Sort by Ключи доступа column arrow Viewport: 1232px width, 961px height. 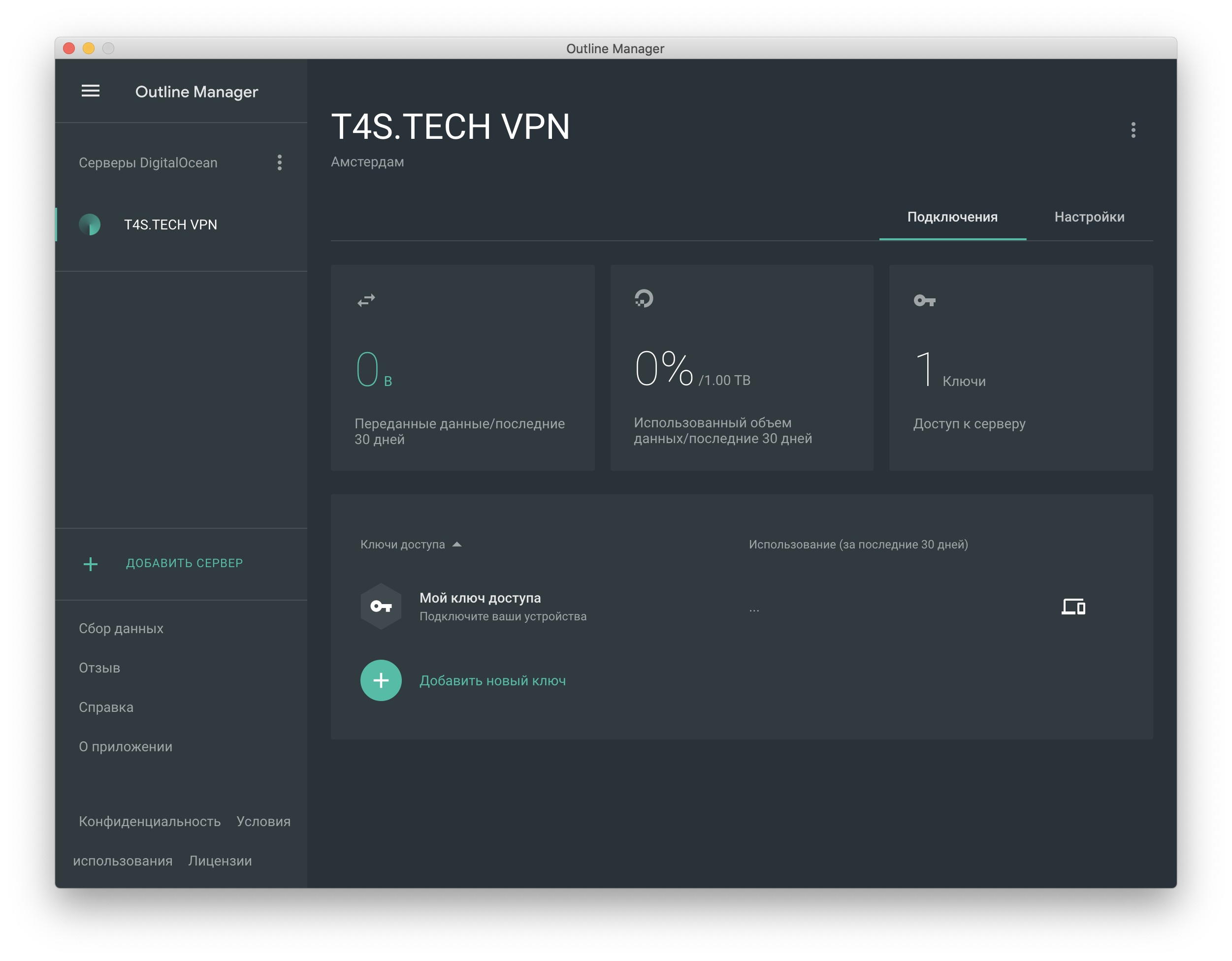click(457, 544)
